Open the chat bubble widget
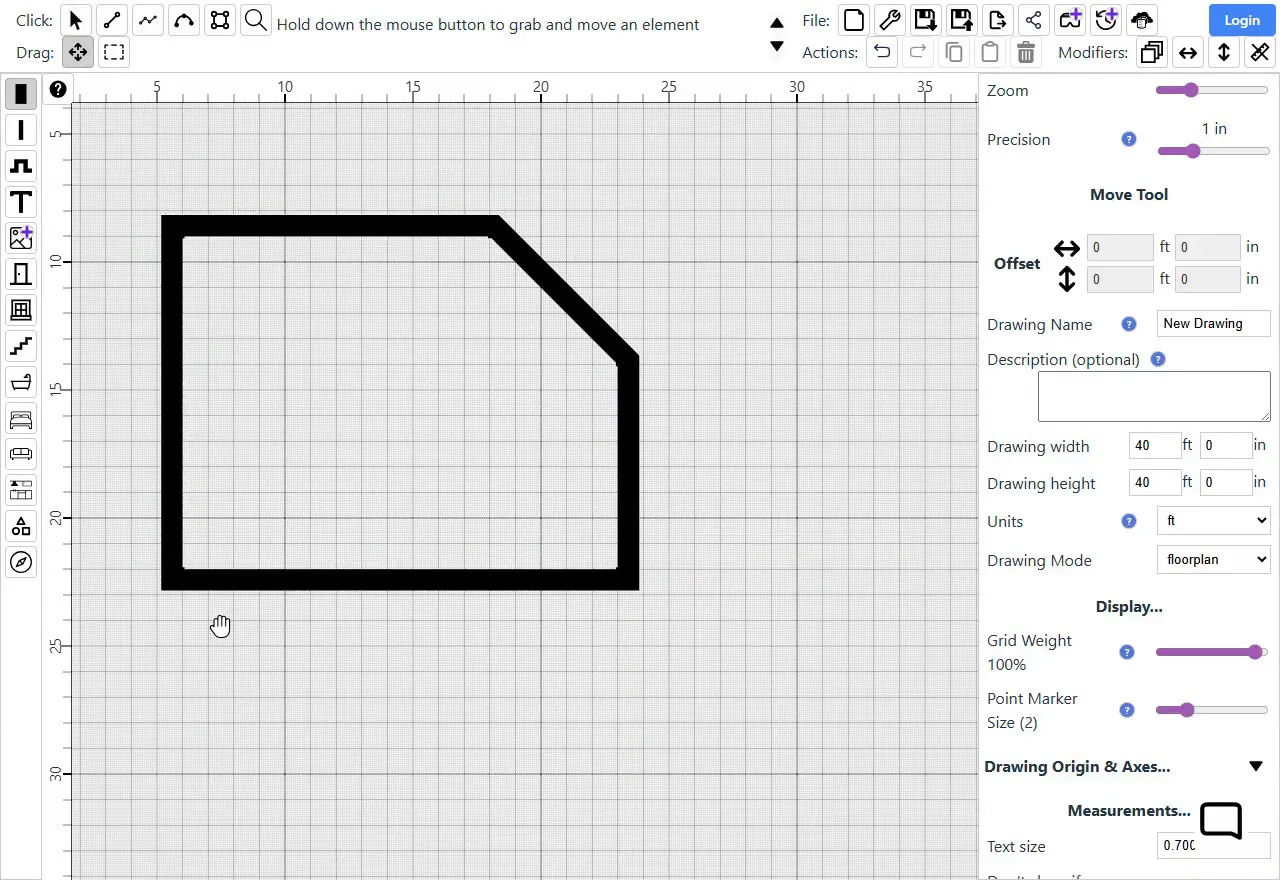 tap(1221, 821)
